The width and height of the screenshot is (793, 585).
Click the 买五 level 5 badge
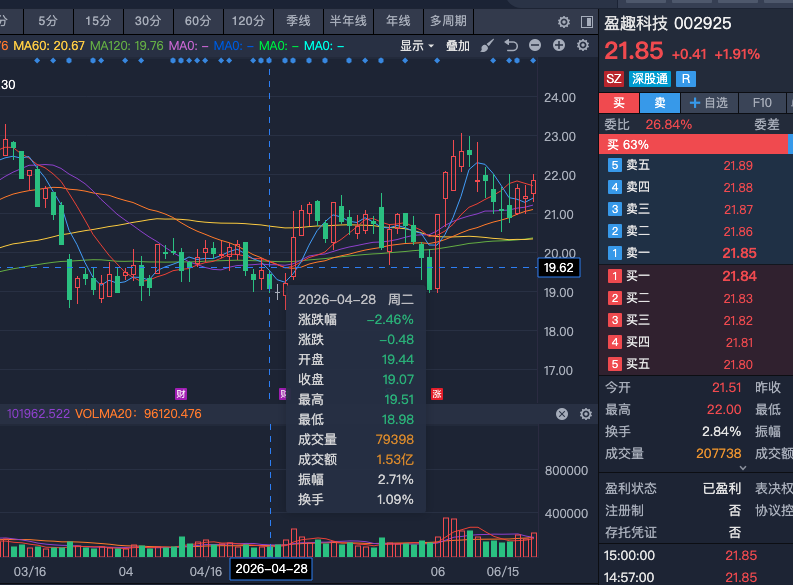click(614, 364)
